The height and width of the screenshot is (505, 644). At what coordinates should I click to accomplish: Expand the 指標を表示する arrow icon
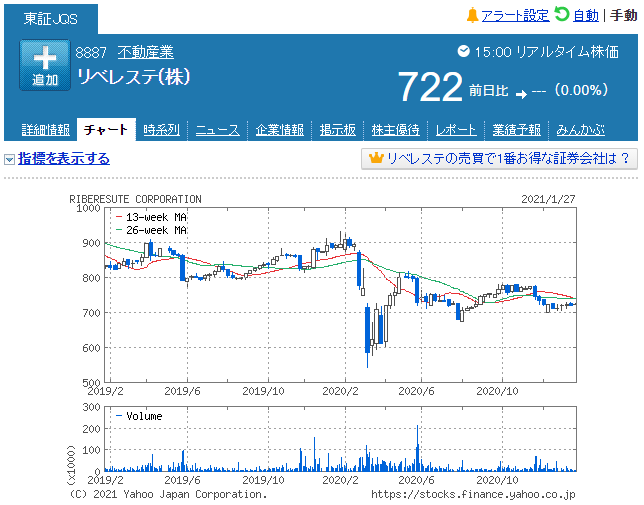point(9,159)
